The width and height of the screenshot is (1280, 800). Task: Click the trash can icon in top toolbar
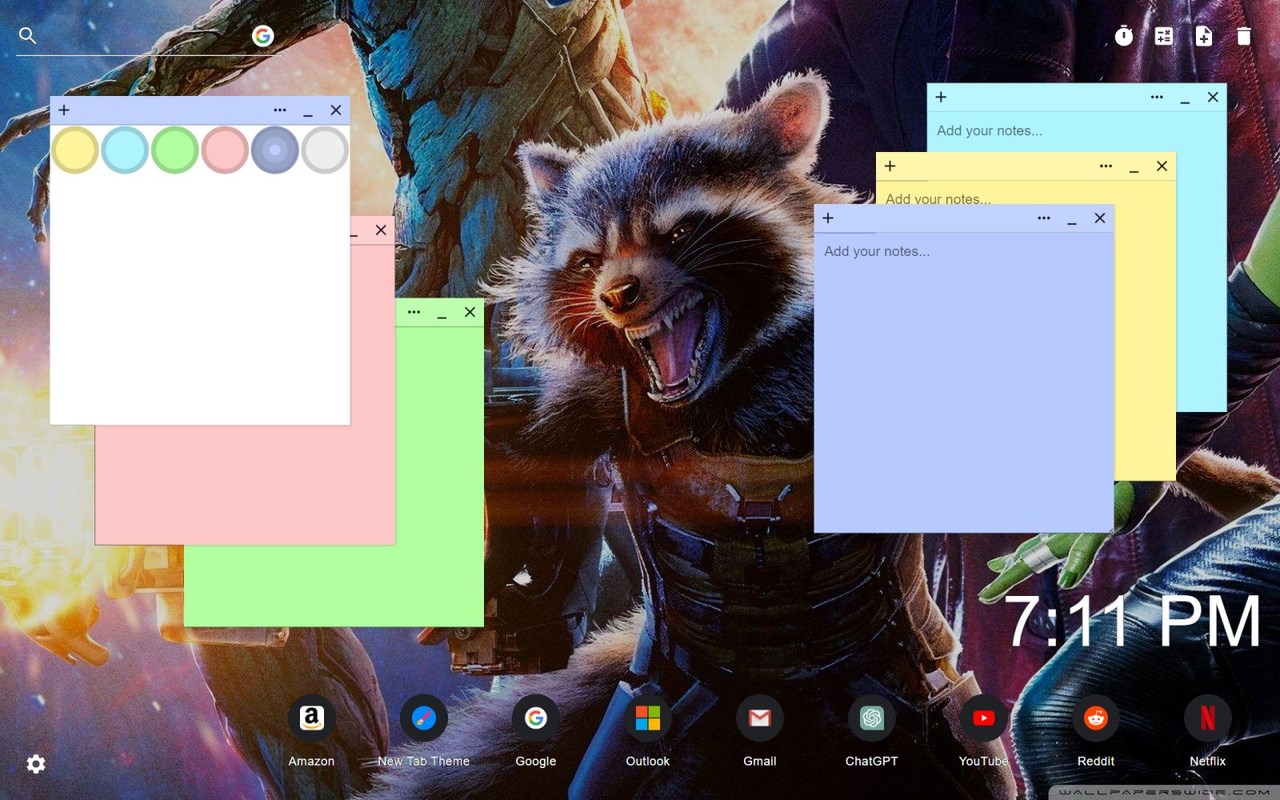point(1244,36)
